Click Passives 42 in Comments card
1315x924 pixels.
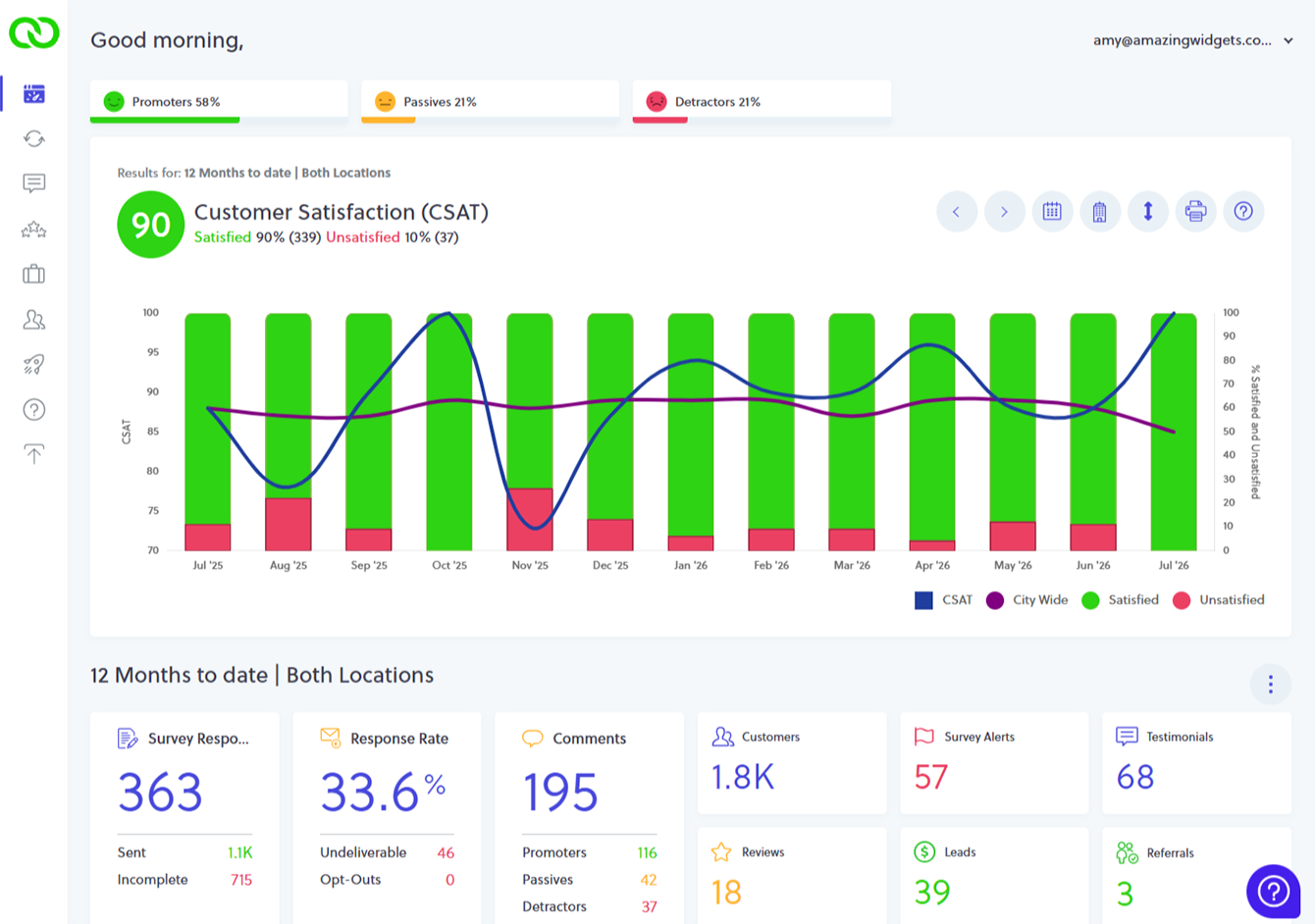coord(649,880)
